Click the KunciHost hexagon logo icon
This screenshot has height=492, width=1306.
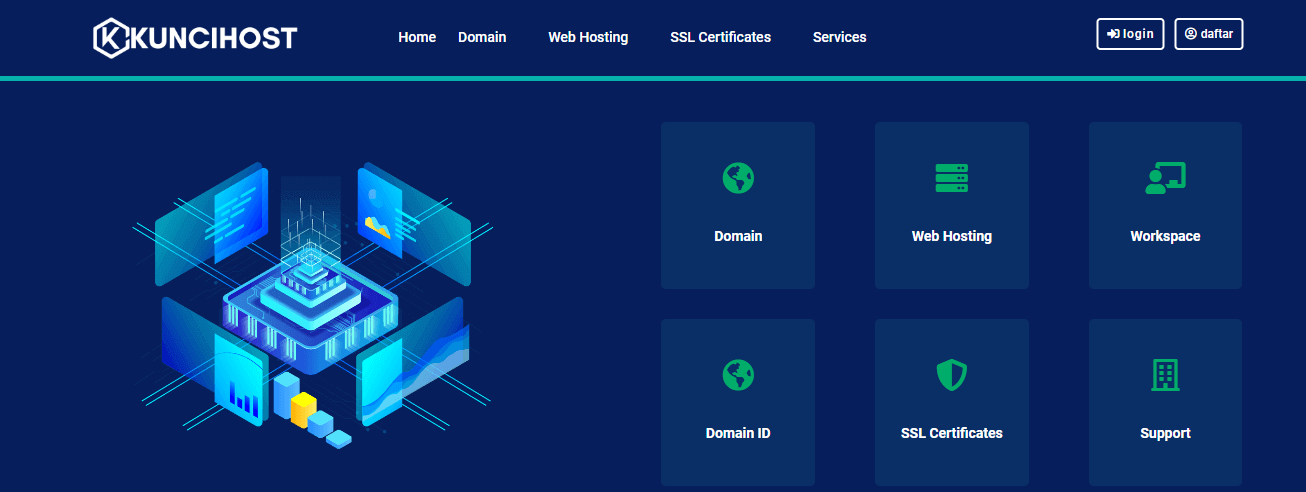tap(111, 37)
